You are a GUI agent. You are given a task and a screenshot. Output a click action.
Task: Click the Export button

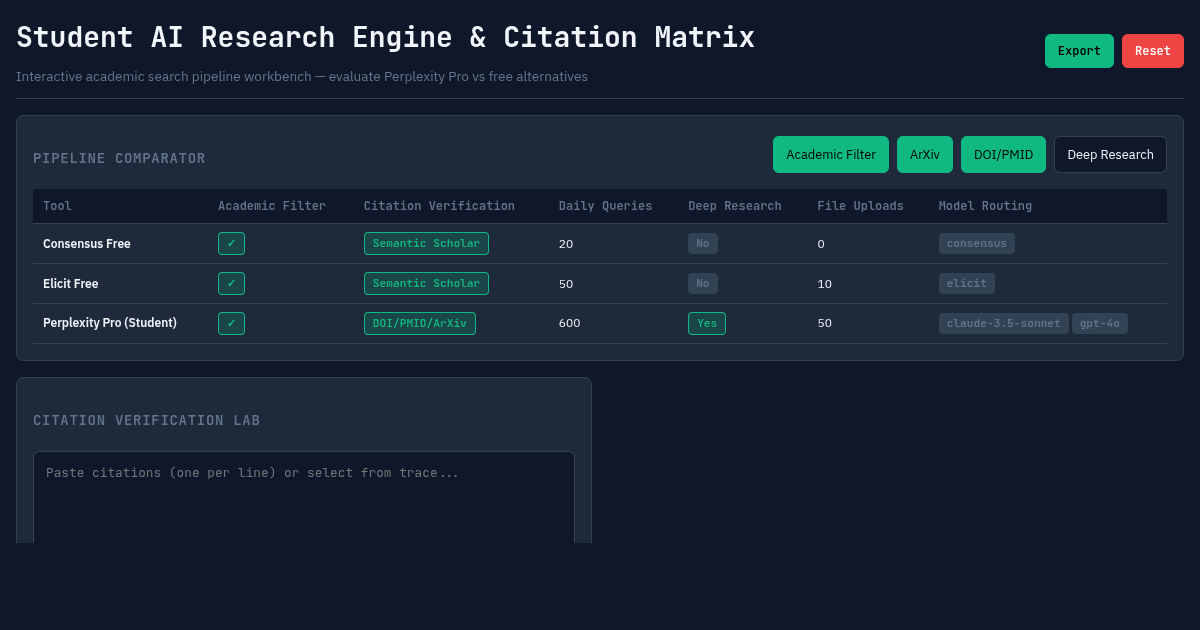[1079, 51]
